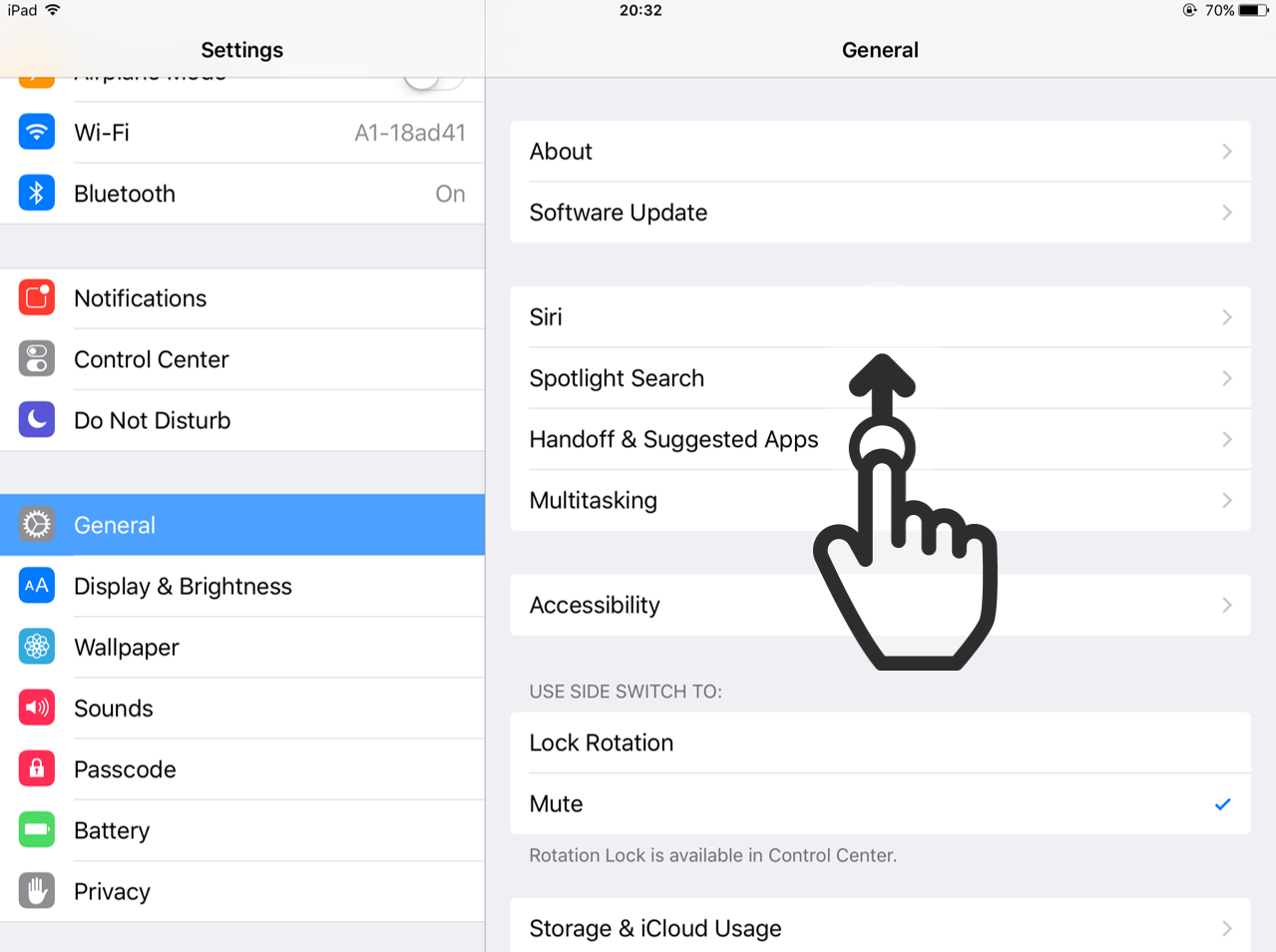Tap the Privacy hand icon
The width and height of the screenshot is (1276, 952).
coord(37,890)
